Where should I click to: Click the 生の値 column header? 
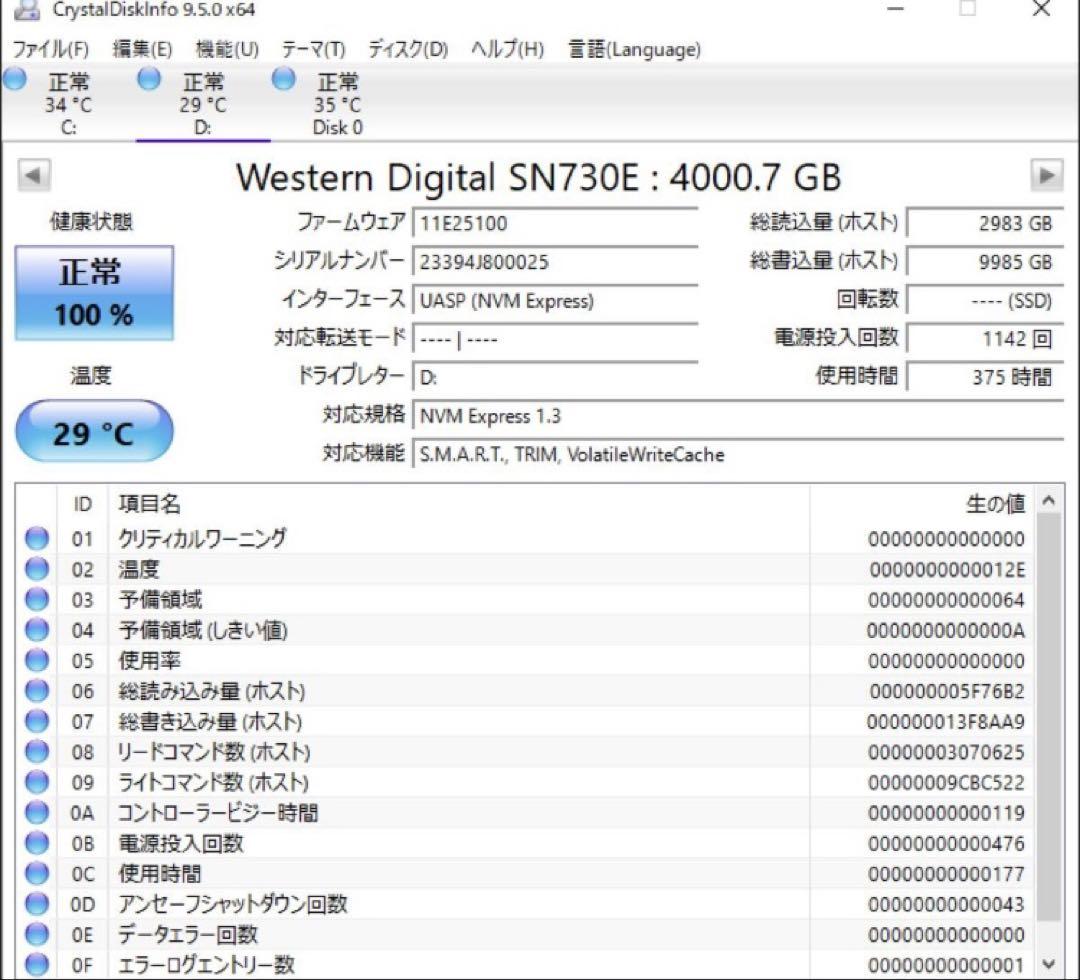pyautogui.click(x=922, y=504)
